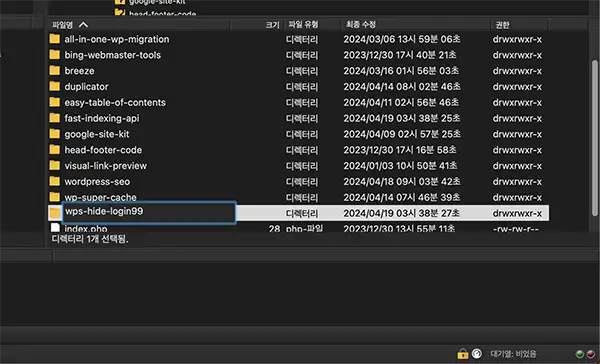Click drwxrwxr-x permission in wordpress-seo row
Screen dimensions: 600x364
[517, 181]
